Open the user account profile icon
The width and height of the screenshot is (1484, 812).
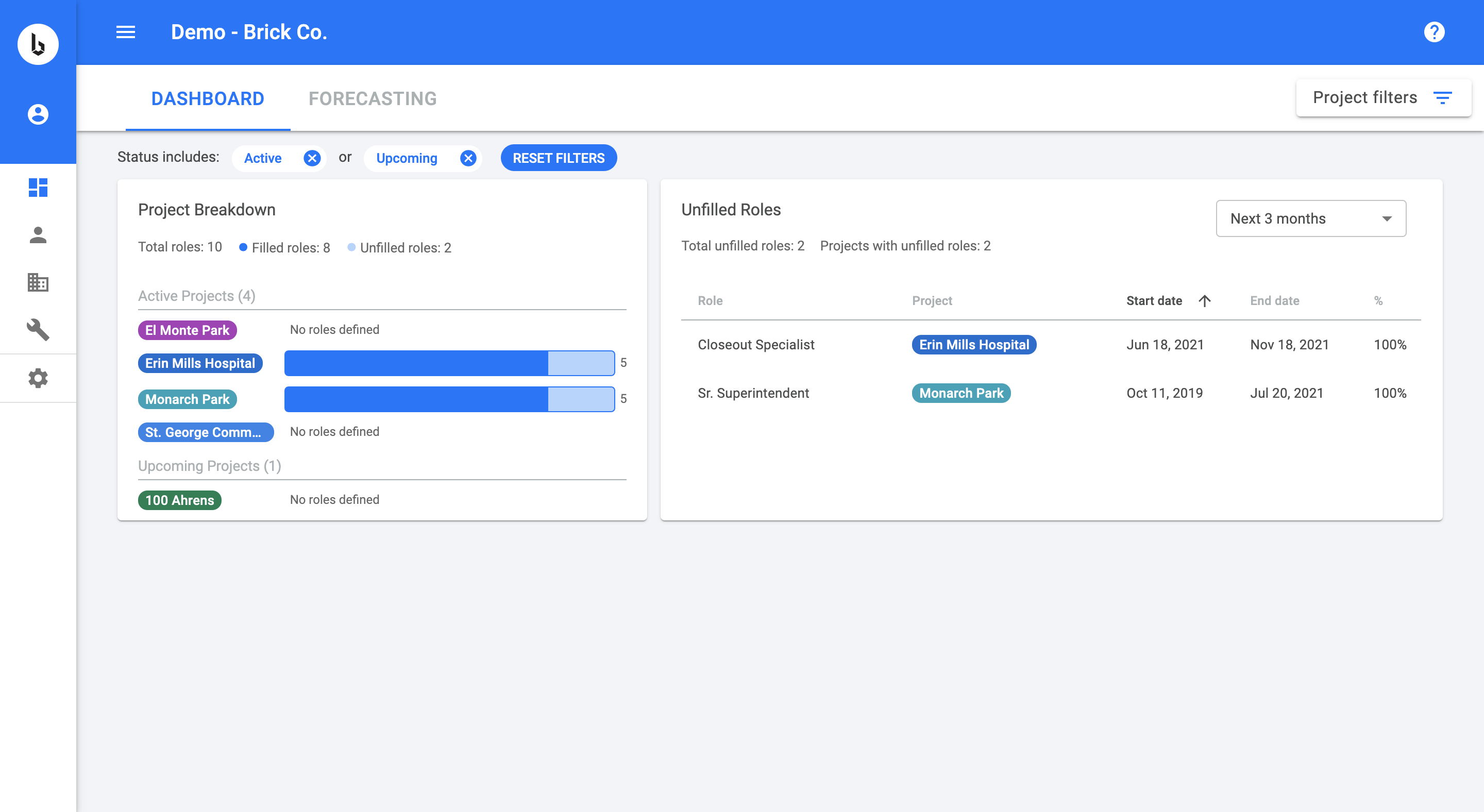(x=38, y=114)
